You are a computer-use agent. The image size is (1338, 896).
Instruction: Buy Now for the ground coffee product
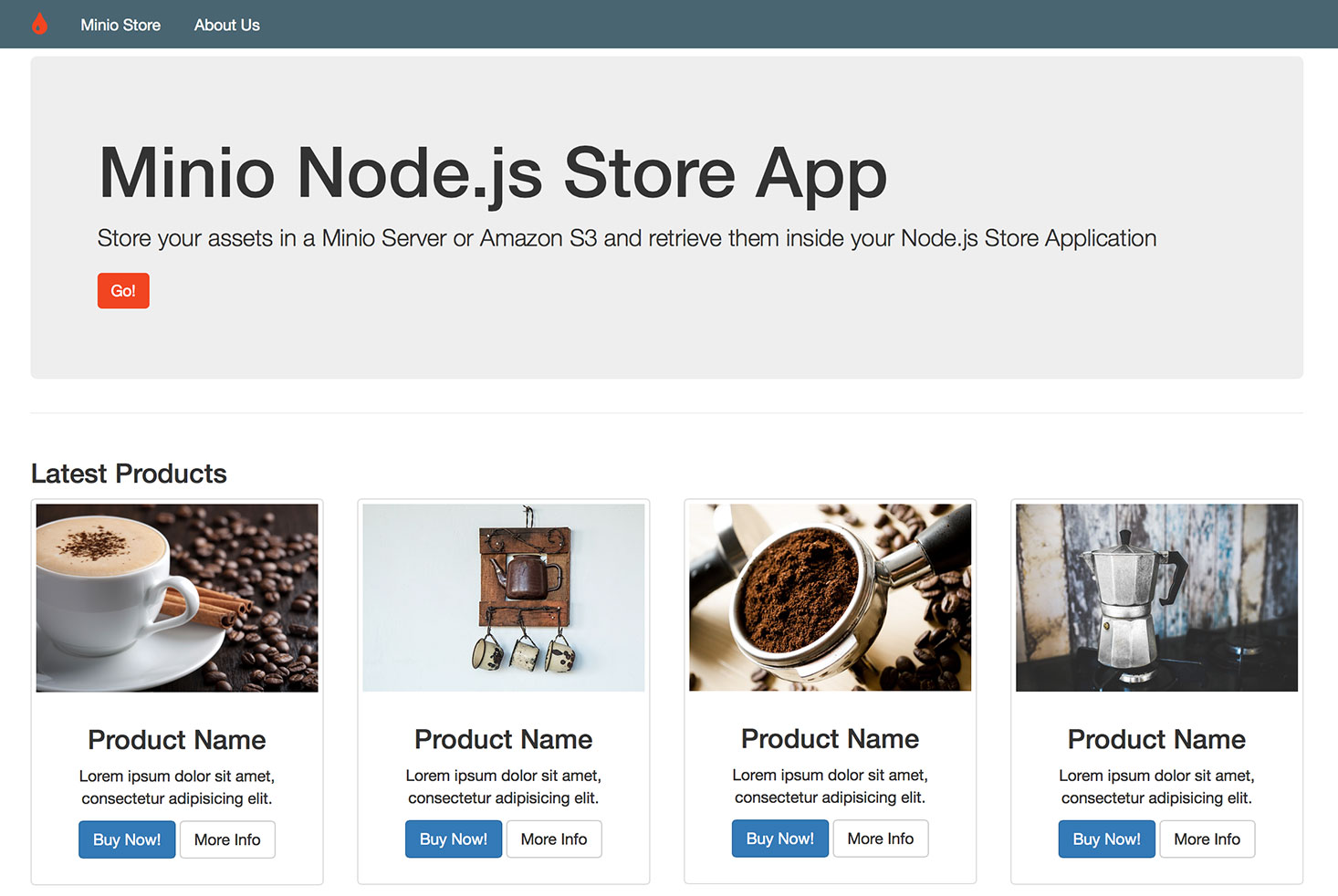pos(780,838)
